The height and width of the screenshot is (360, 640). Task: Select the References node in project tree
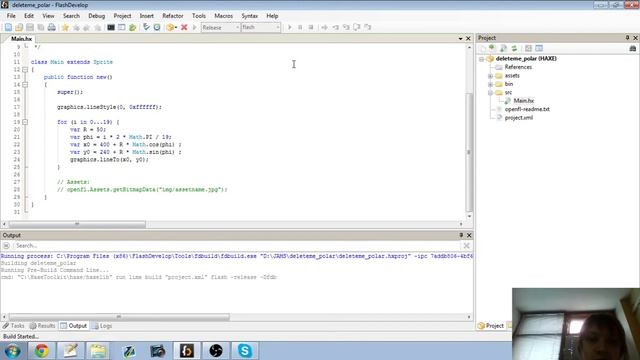click(x=518, y=67)
